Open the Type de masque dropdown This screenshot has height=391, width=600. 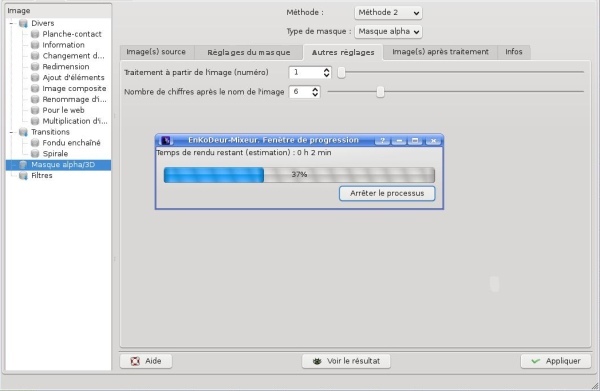tap(388, 31)
